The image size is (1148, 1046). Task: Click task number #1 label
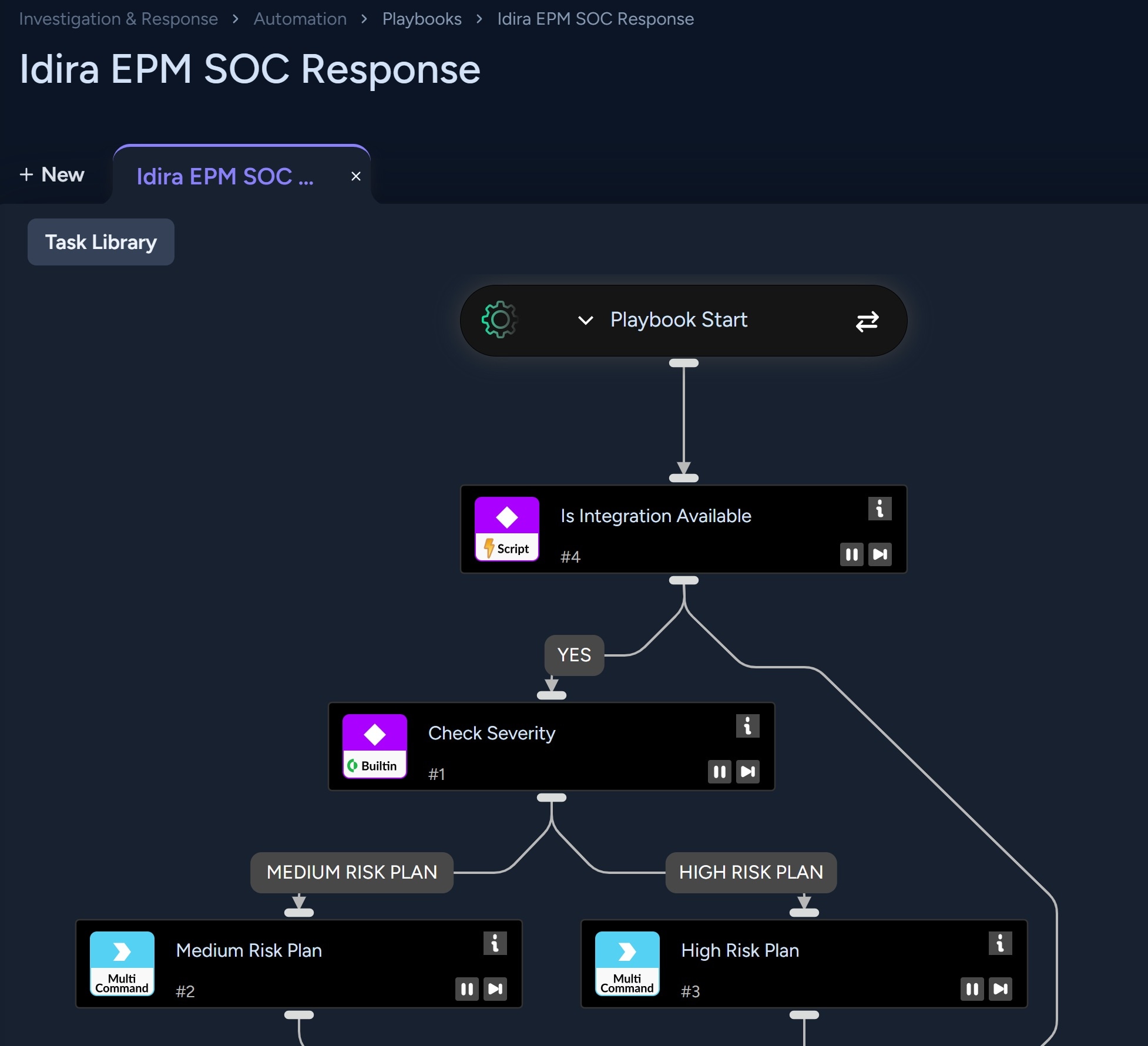(x=437, y=774)
